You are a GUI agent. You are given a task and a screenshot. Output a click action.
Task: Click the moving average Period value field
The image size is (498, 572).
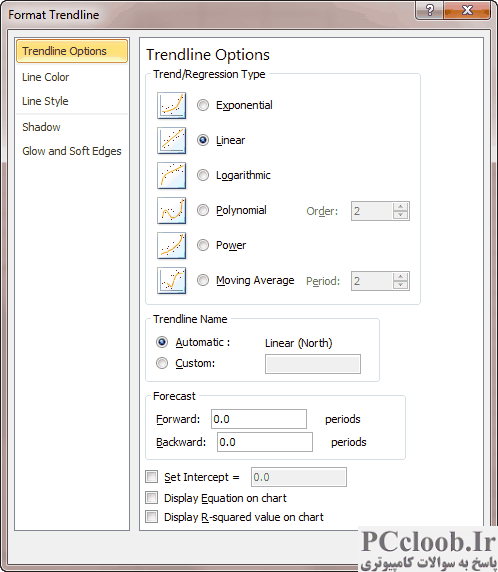coord(372,281)
